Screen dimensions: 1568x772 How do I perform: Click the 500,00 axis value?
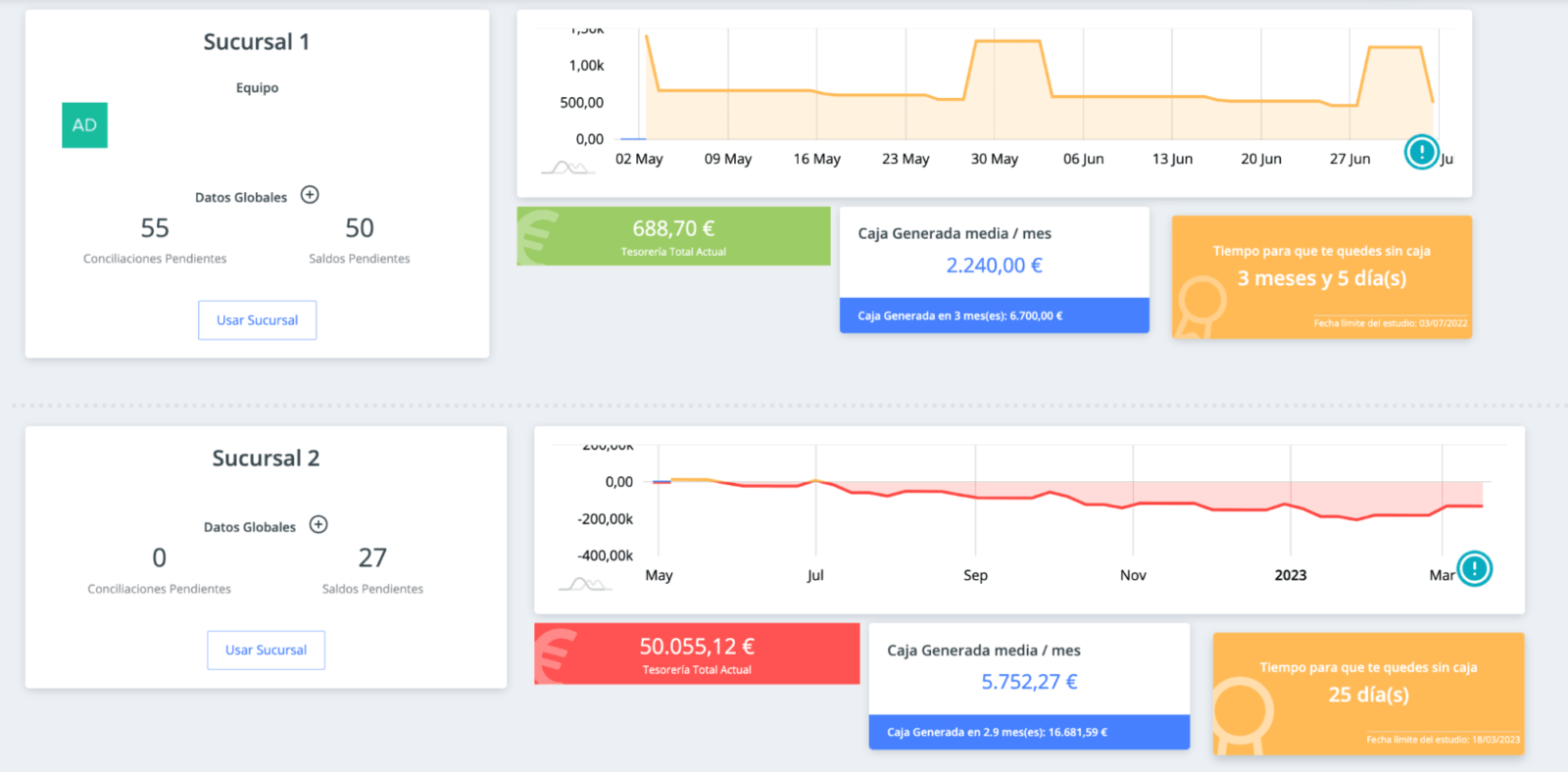581,103
